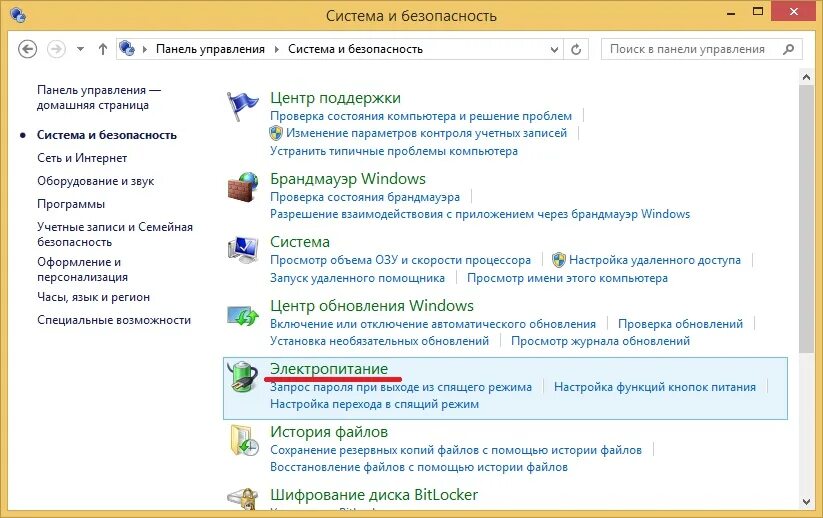Open the Action Center flag icon
Viewport: 823px width, 518px height.
click(x=242, y=107)
